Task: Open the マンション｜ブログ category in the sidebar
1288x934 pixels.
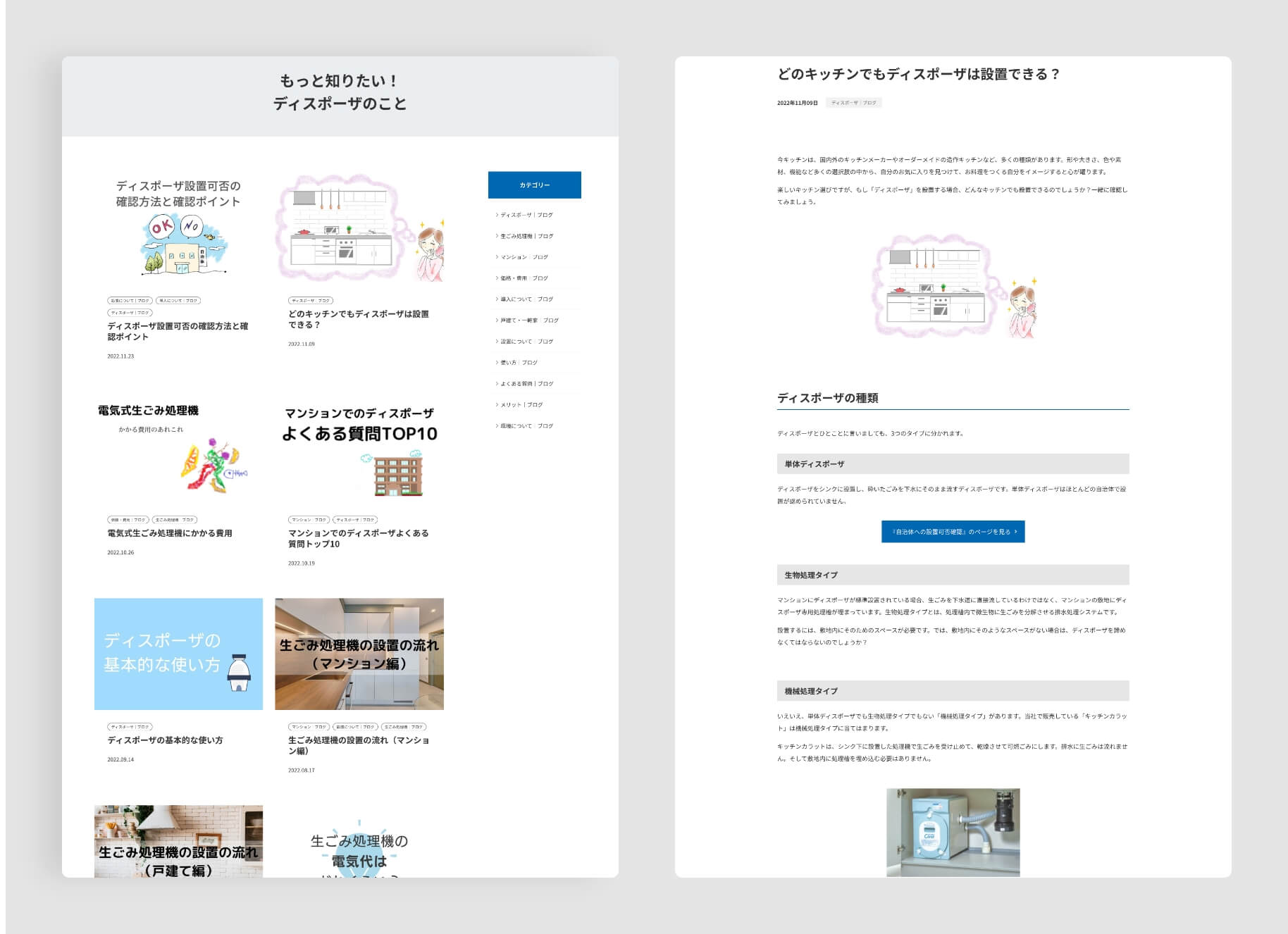Action: [x=524, y=257]
